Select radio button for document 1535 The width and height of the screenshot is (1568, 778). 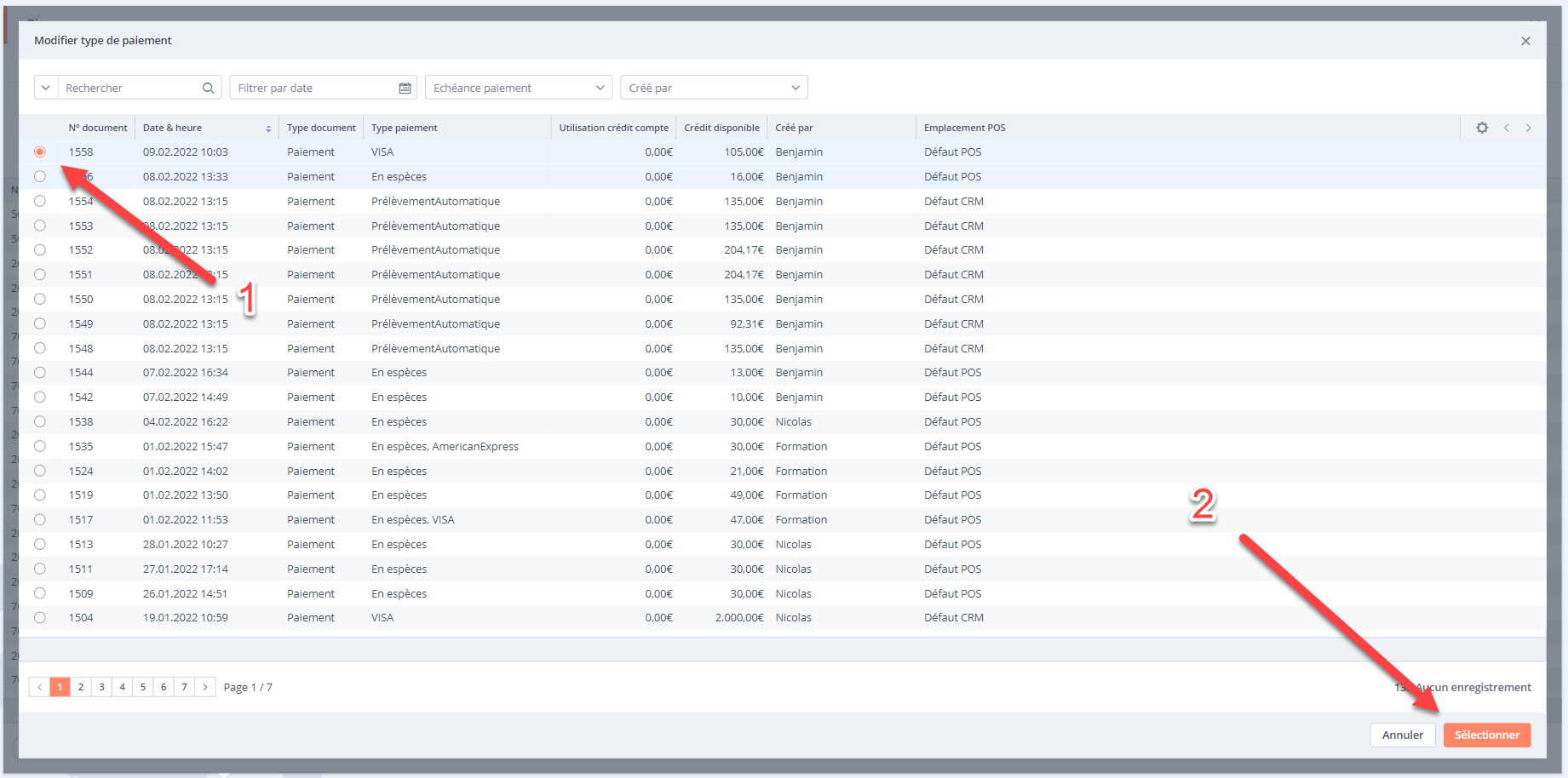coord(40,446)
